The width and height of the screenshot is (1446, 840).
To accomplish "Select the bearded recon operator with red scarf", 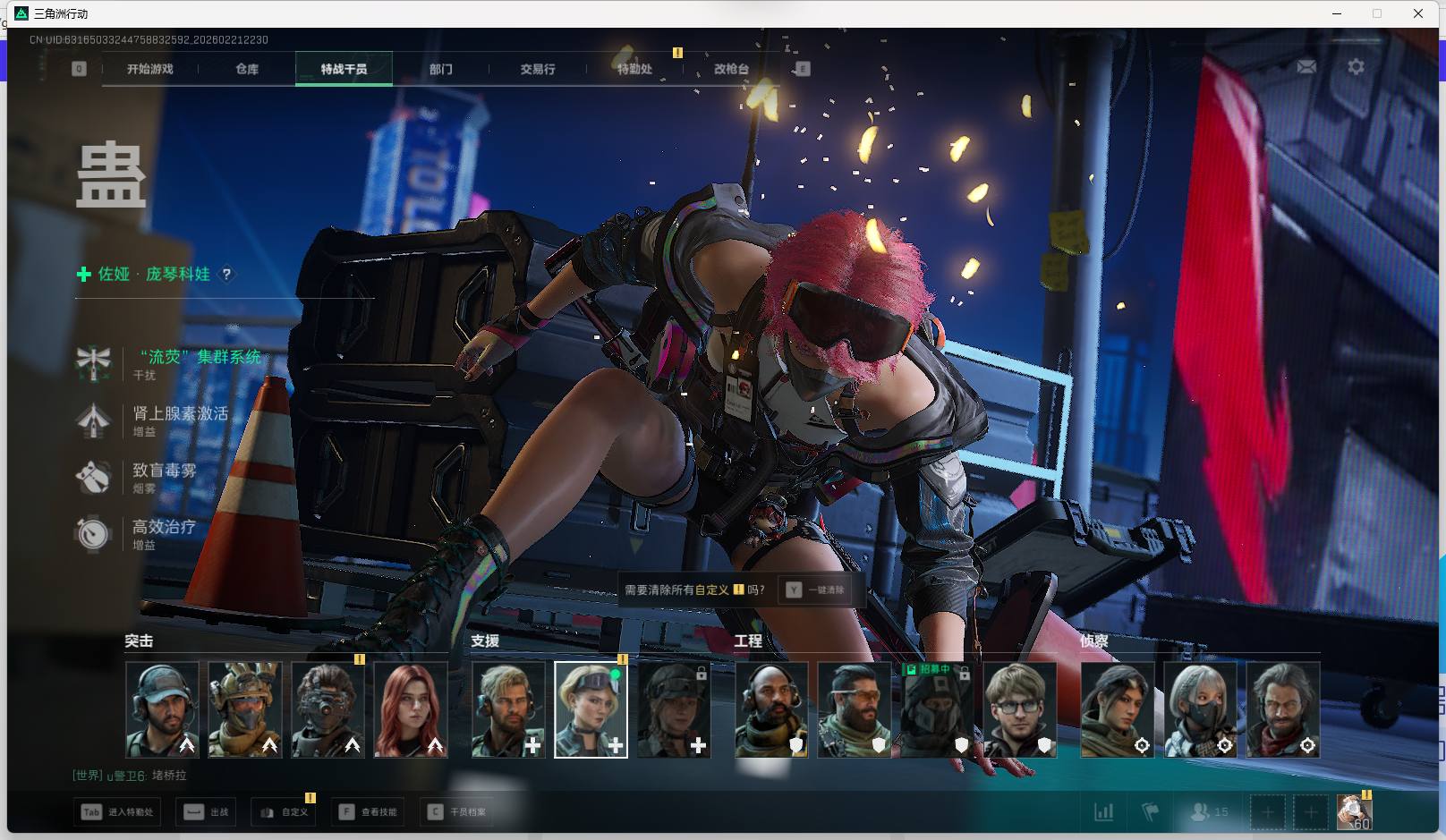I will click(x=1282, y=710).
